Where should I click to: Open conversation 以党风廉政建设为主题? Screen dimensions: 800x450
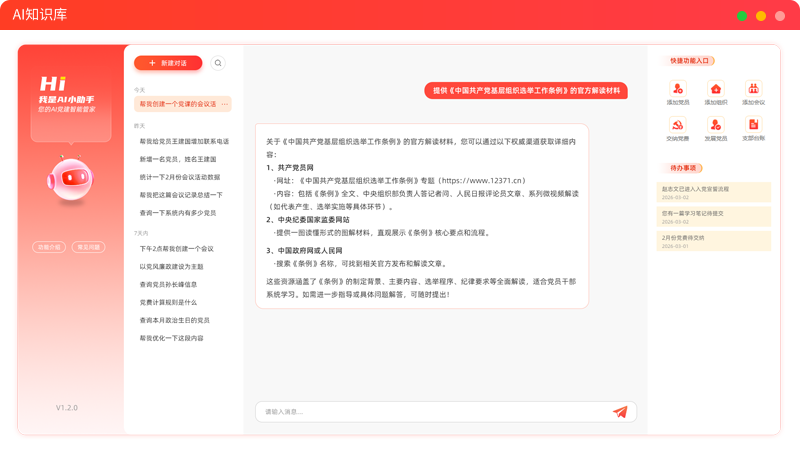click(171, 266)
